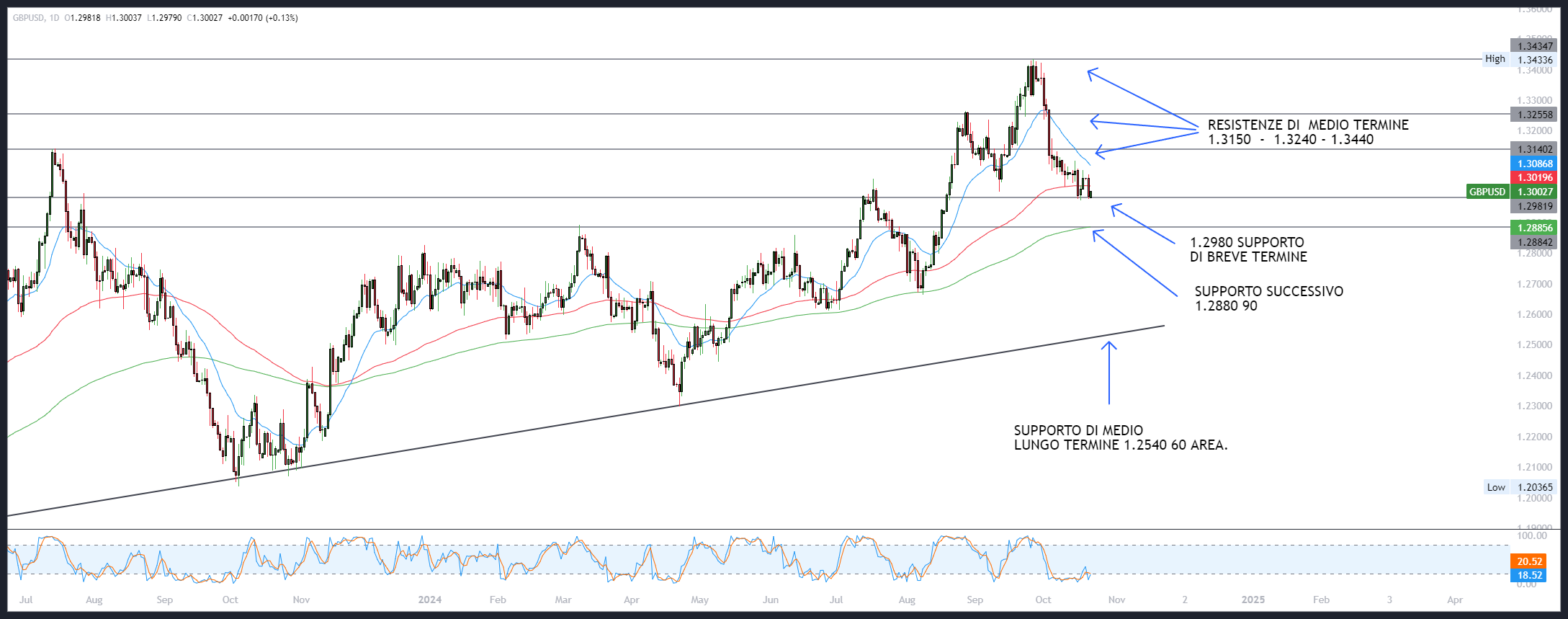The image size is (1568, 619).
Task: Select the high value H1.30037 in the legend
Action: pos(124,18)
